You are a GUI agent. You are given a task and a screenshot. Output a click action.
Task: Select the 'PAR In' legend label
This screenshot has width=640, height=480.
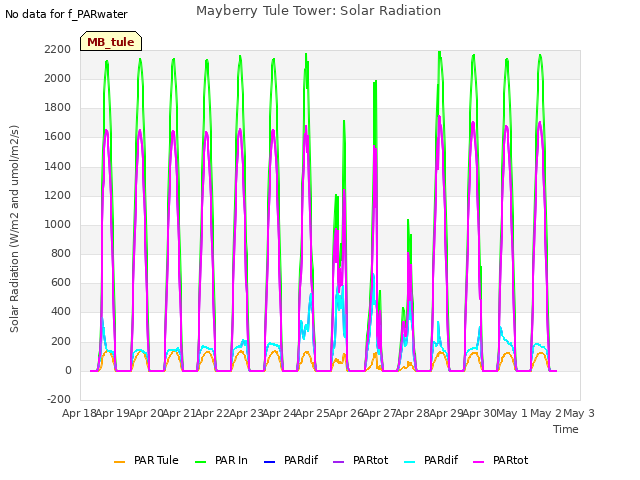(231, 460)
